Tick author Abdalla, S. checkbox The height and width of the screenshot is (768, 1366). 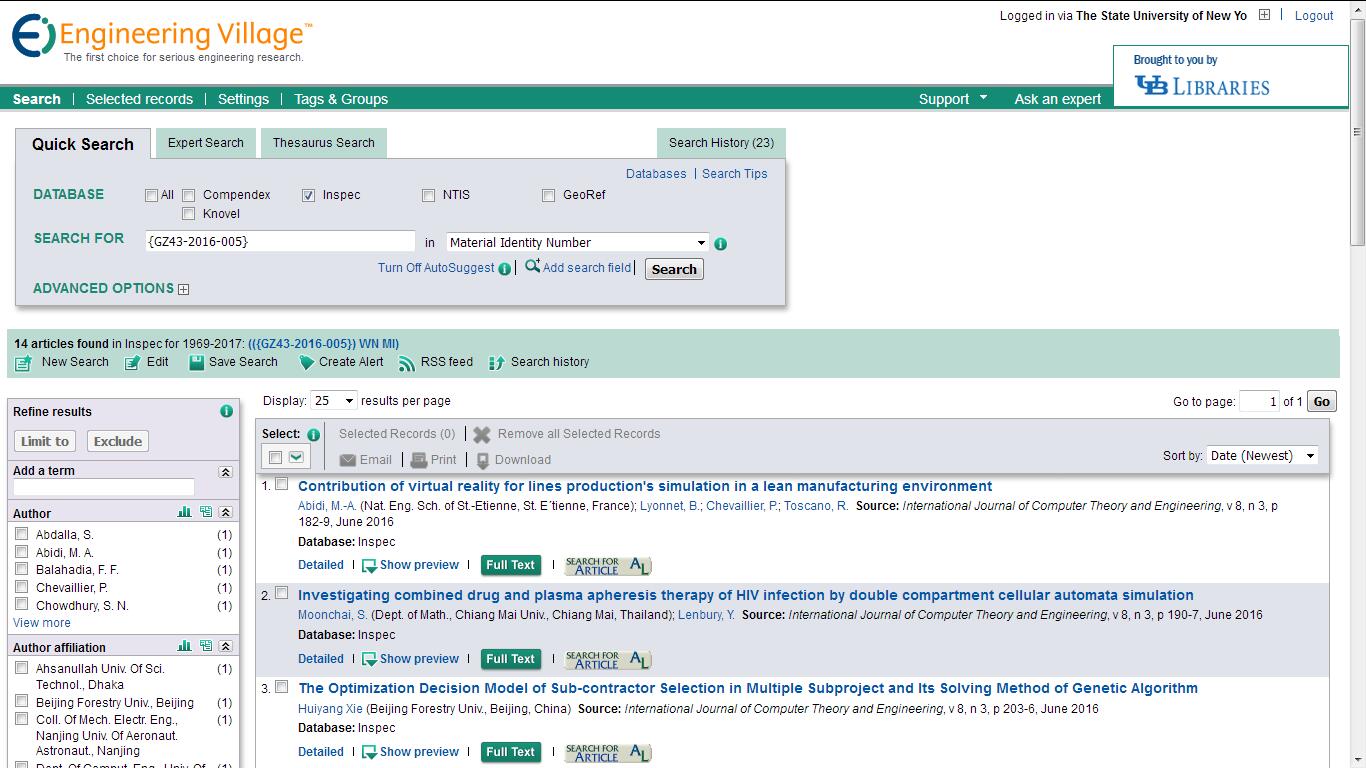pyautogui.click(x=21, y=534)
